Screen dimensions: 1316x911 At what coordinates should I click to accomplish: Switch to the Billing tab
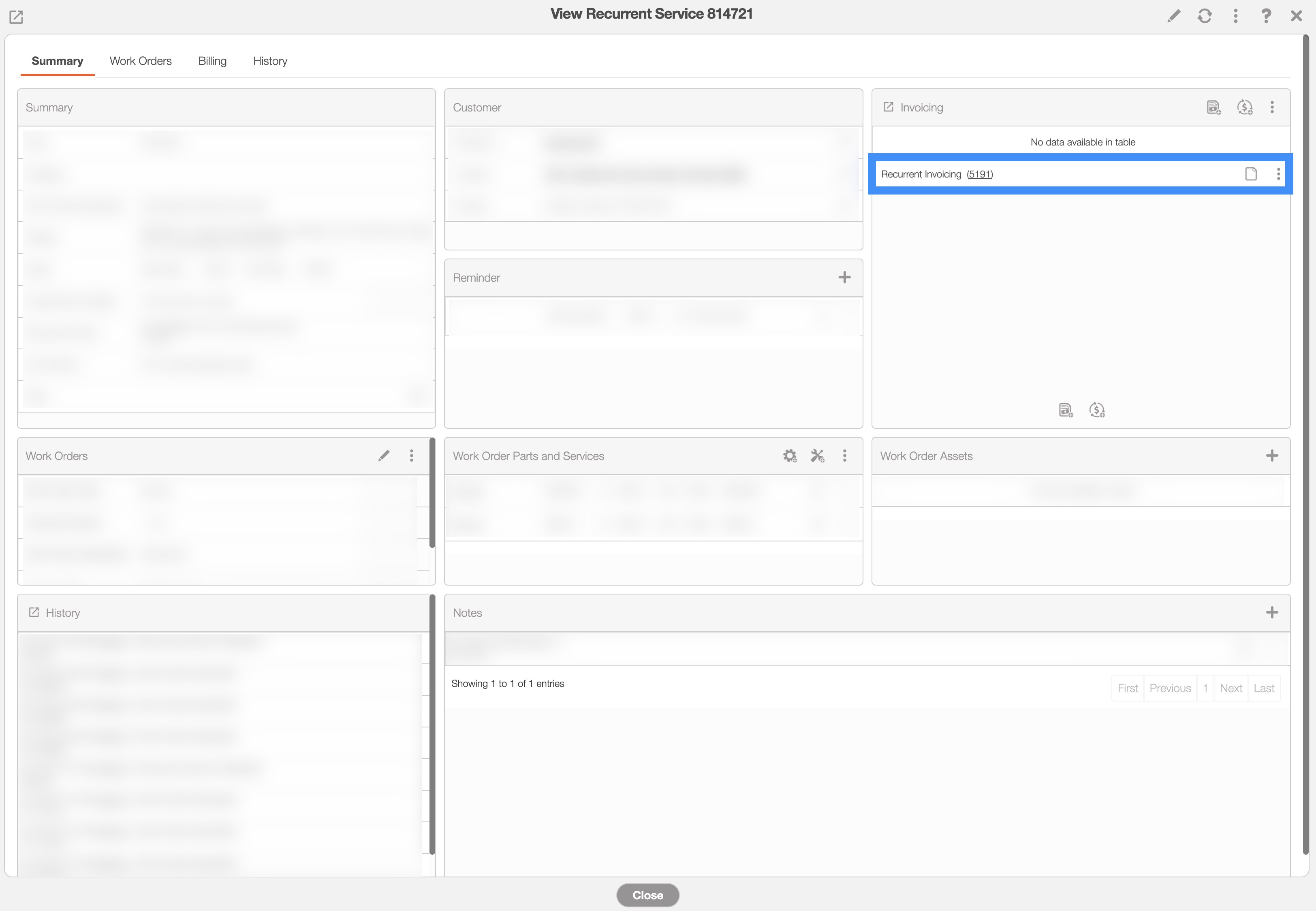[212, 61]
